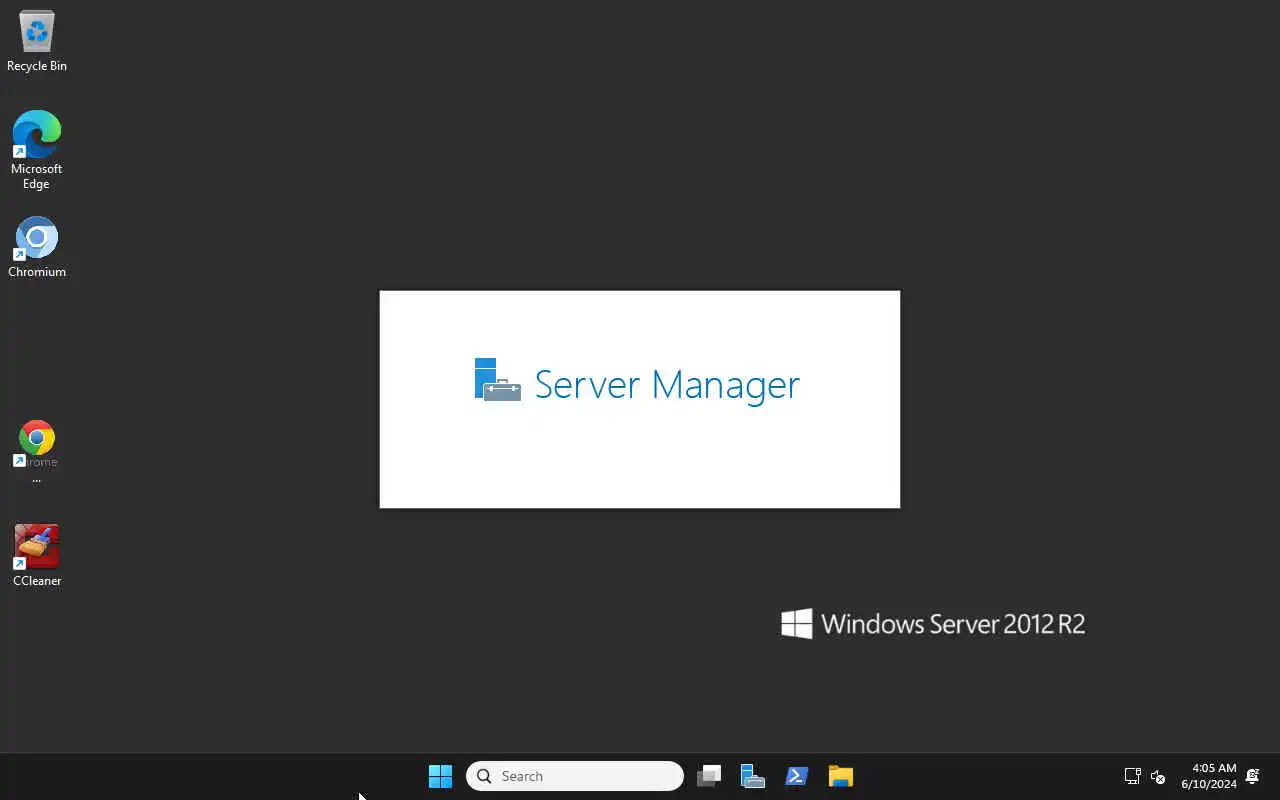Image resolution: width=1280 pixels, height=800 pixels.
Task: Click the Server Manager splash screen
Action: (x=640, y=399)
